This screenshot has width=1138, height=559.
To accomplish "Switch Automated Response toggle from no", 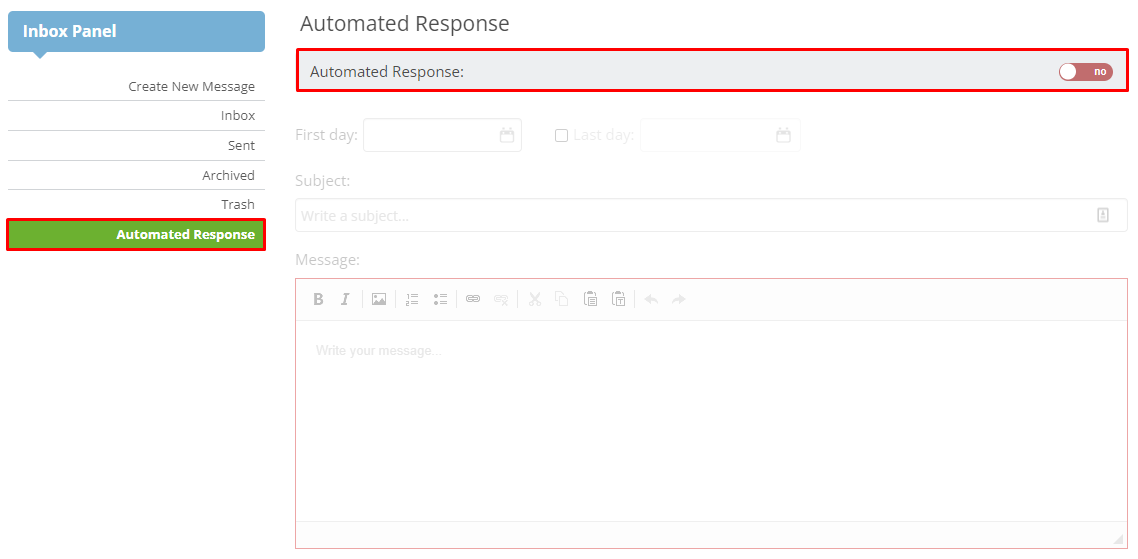I will 1086,71.
